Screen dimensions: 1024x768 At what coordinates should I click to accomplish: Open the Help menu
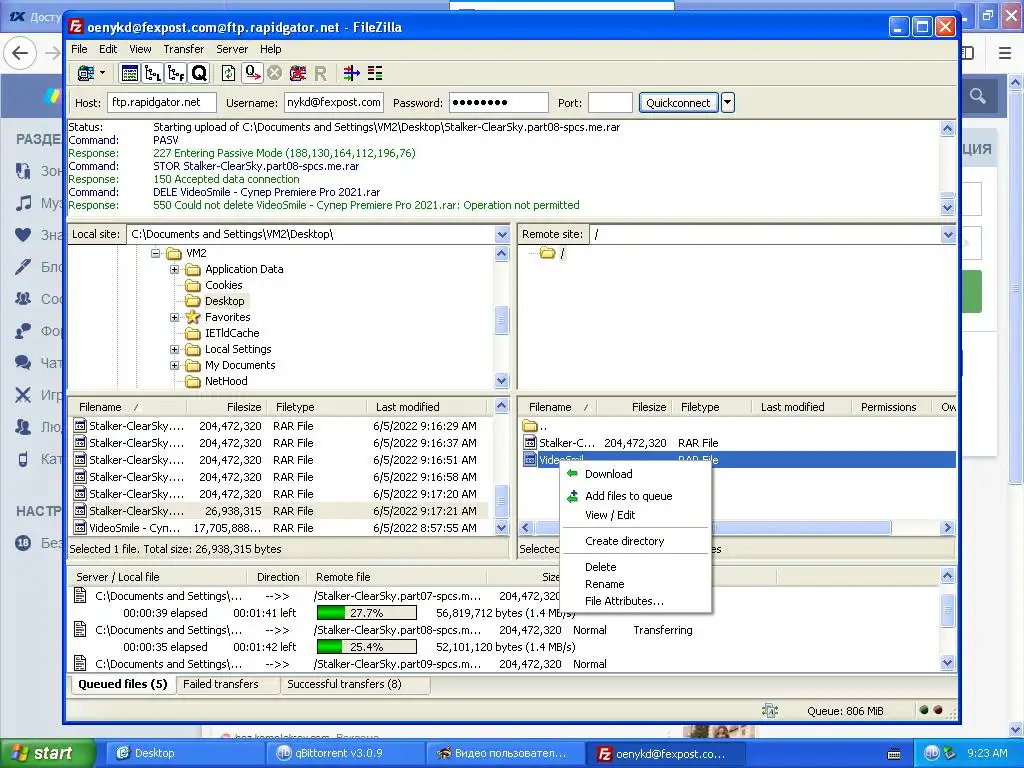pyautogui.click(x=270, y=49)
